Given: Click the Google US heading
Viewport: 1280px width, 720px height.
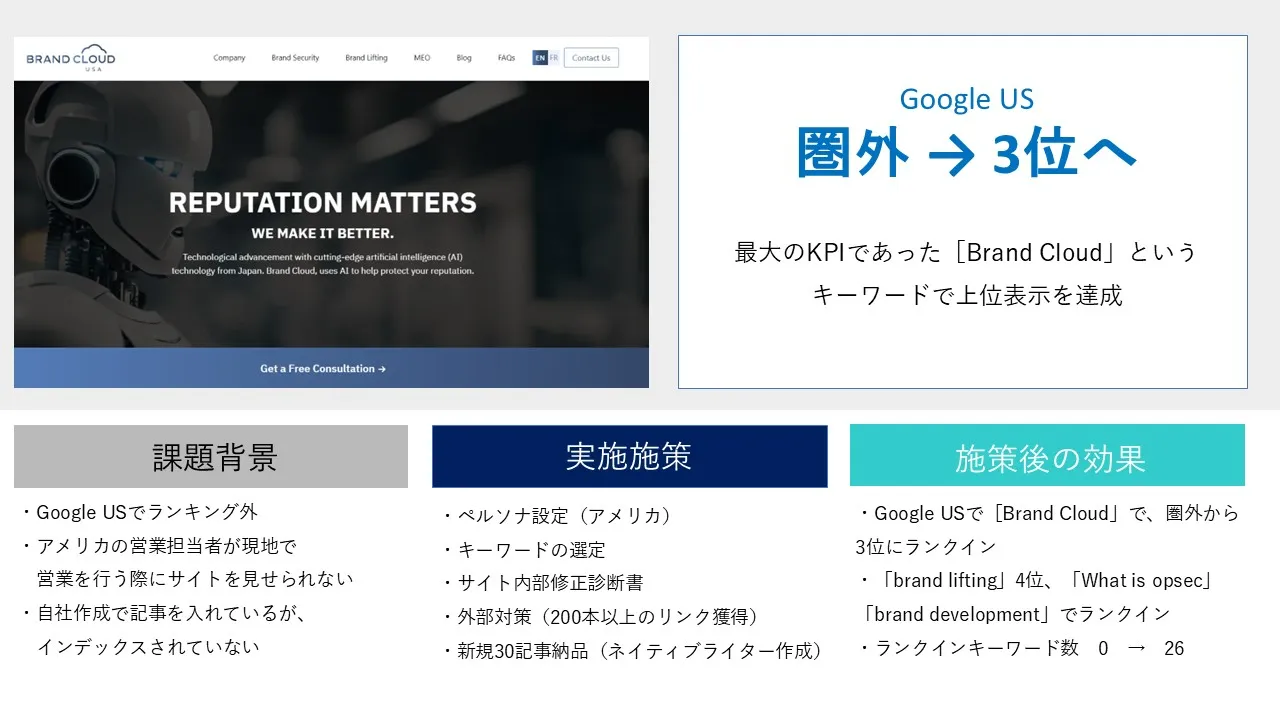Looking at the screenshot, I should 966,99.
